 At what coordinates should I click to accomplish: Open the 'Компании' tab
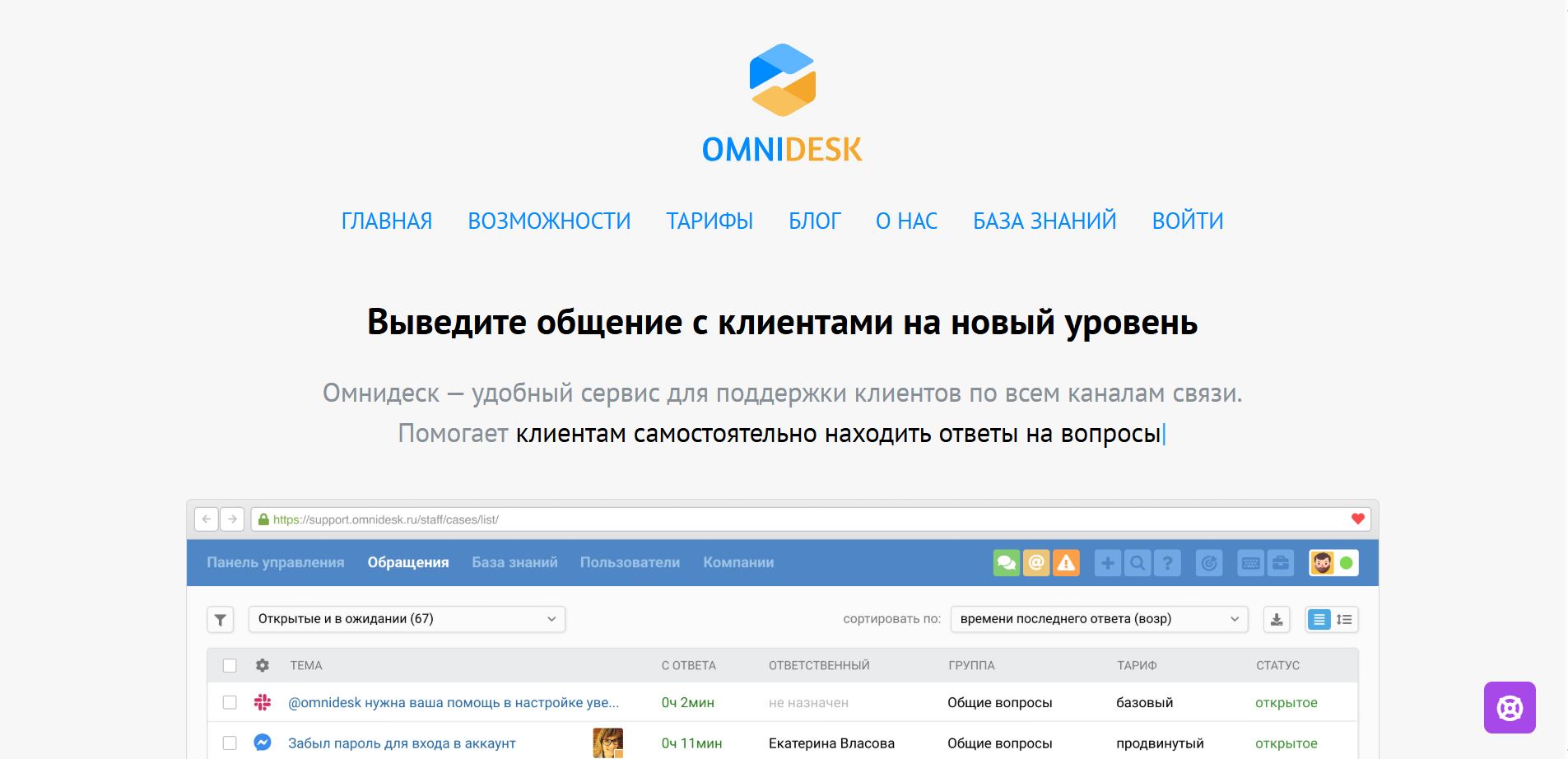tap(738, 562)
